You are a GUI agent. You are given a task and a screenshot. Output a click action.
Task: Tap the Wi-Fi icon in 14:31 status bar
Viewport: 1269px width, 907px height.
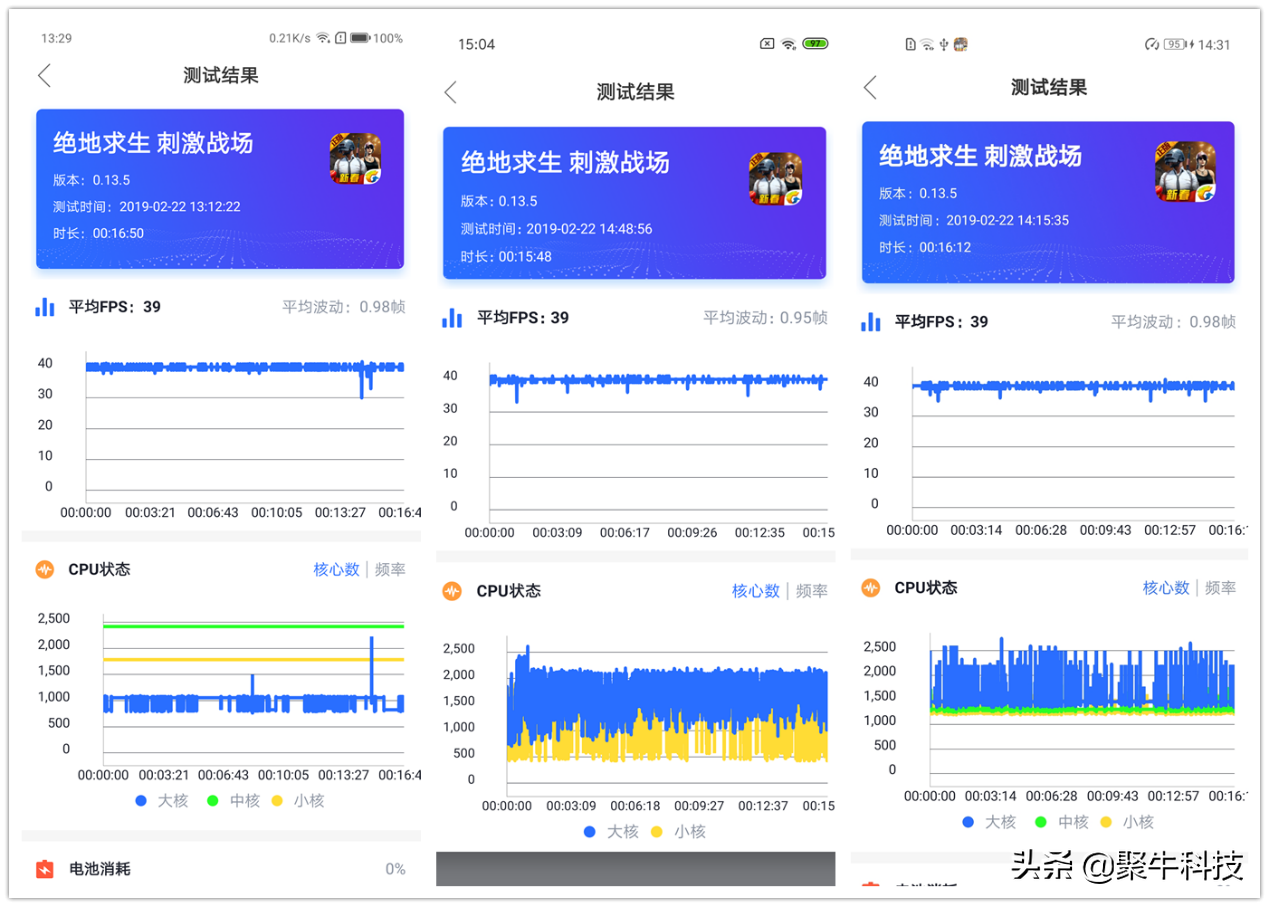[927, 44]
